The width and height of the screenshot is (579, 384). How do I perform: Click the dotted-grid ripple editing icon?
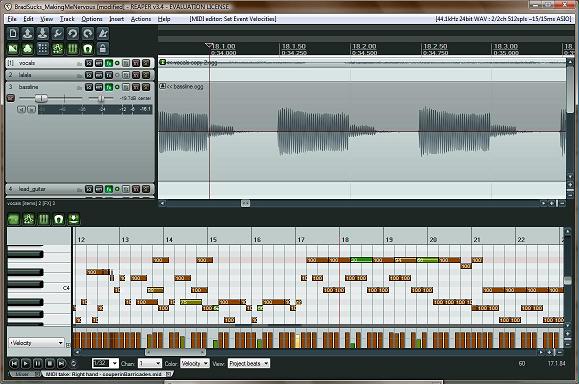tap(42, 48)
